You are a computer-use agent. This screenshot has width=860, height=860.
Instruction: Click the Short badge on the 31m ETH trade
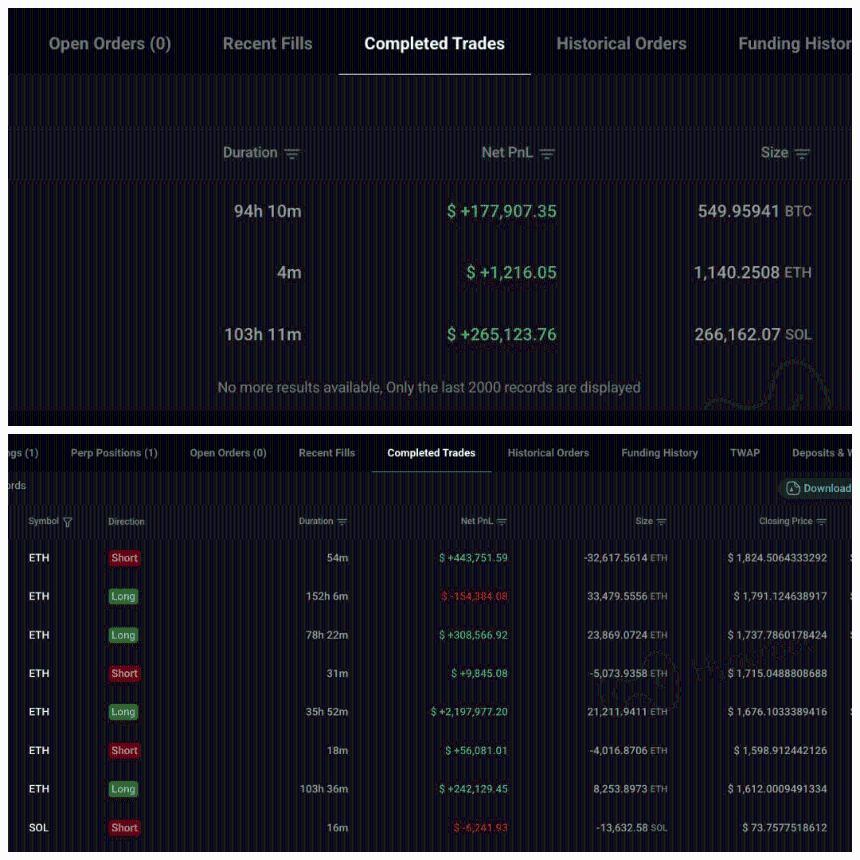[x=125, y=674]
